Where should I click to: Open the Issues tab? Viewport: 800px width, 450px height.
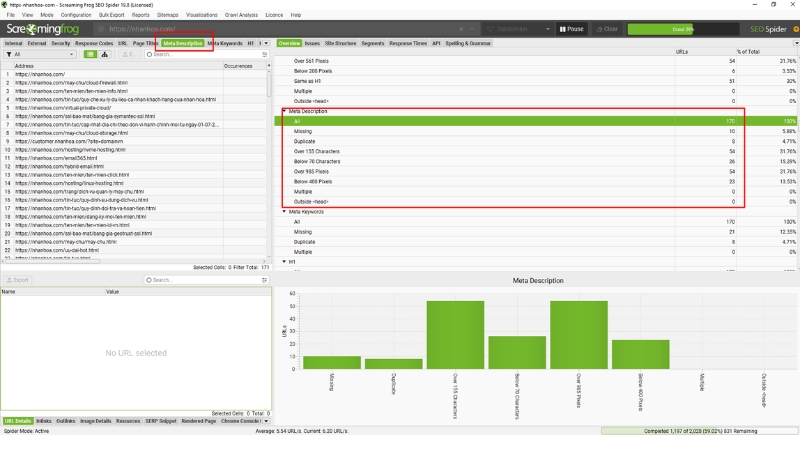click(312, 43)
